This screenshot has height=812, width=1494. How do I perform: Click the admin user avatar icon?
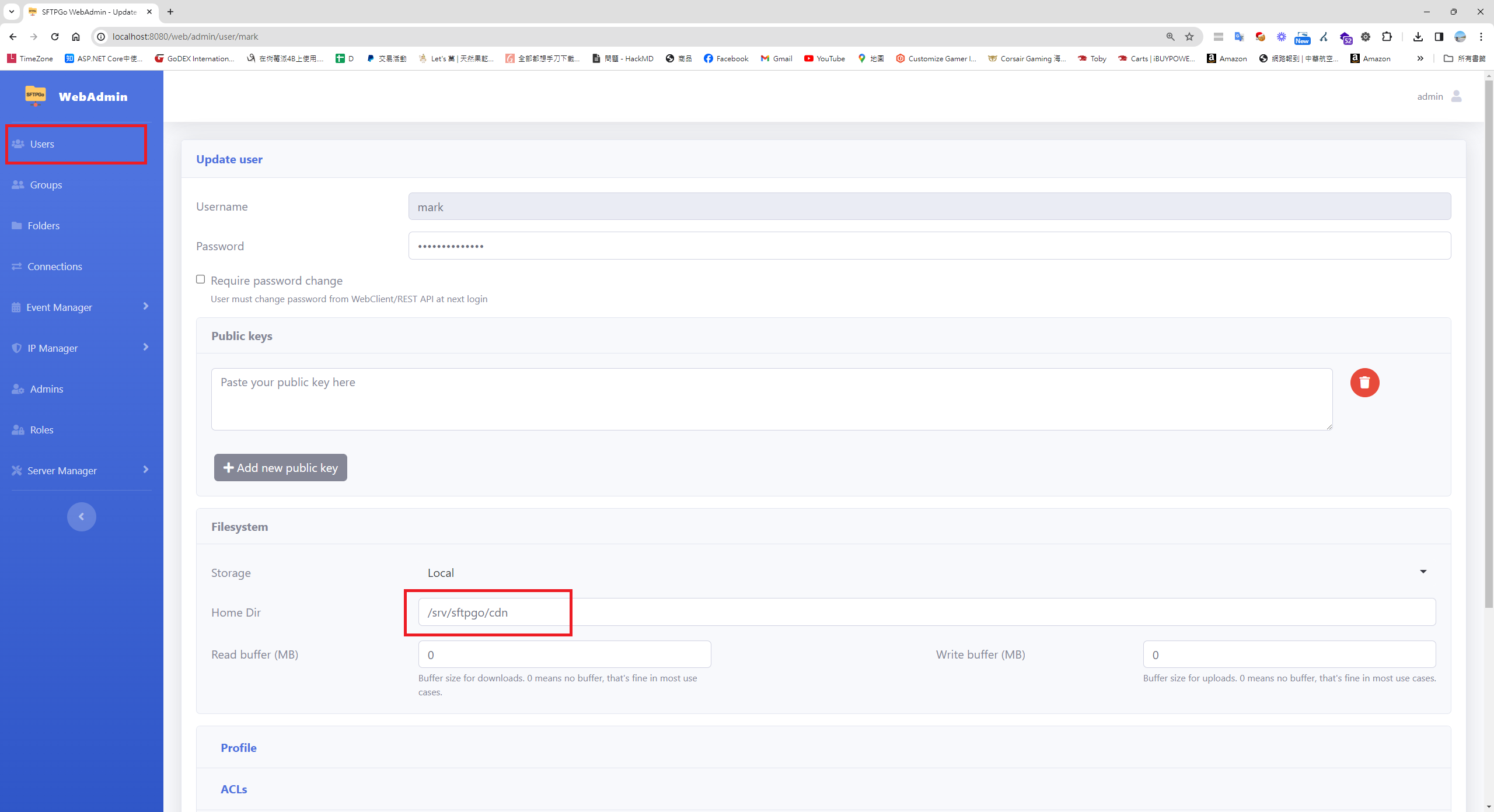tap(1456, 96)
